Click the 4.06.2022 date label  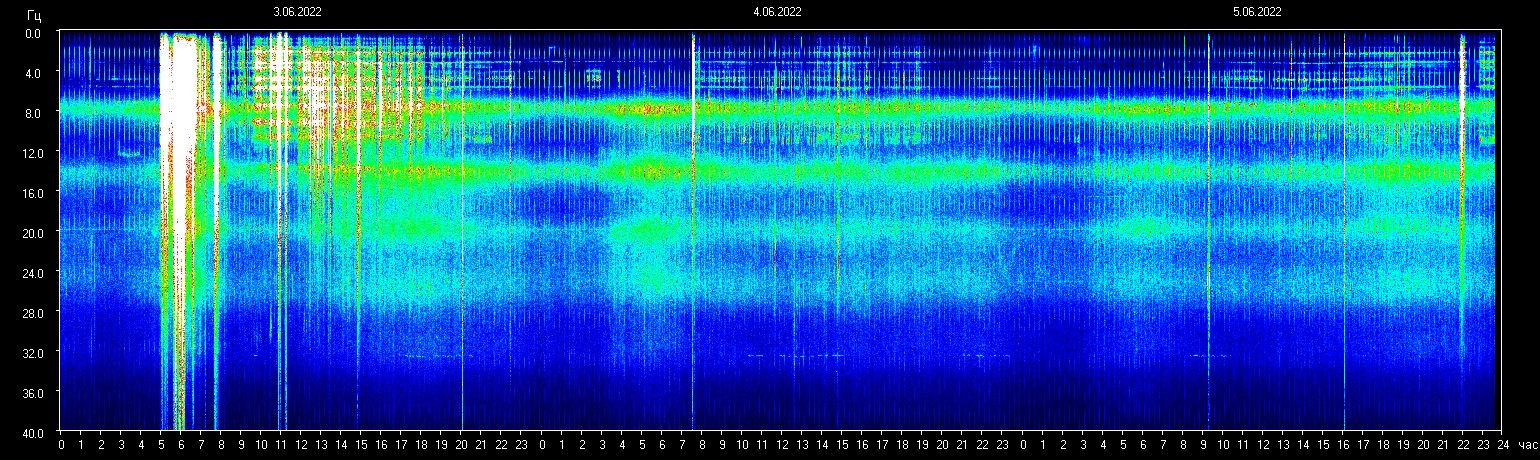[777, 12]
